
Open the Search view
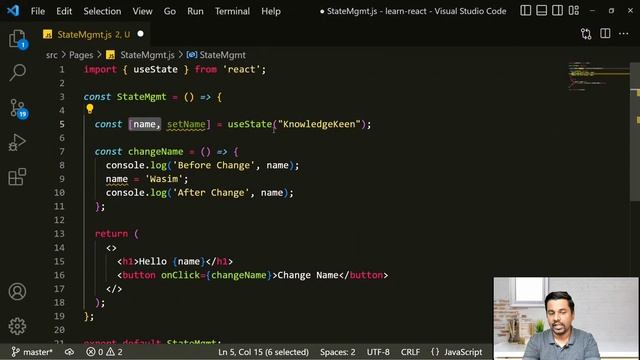(x=17, y=73)
